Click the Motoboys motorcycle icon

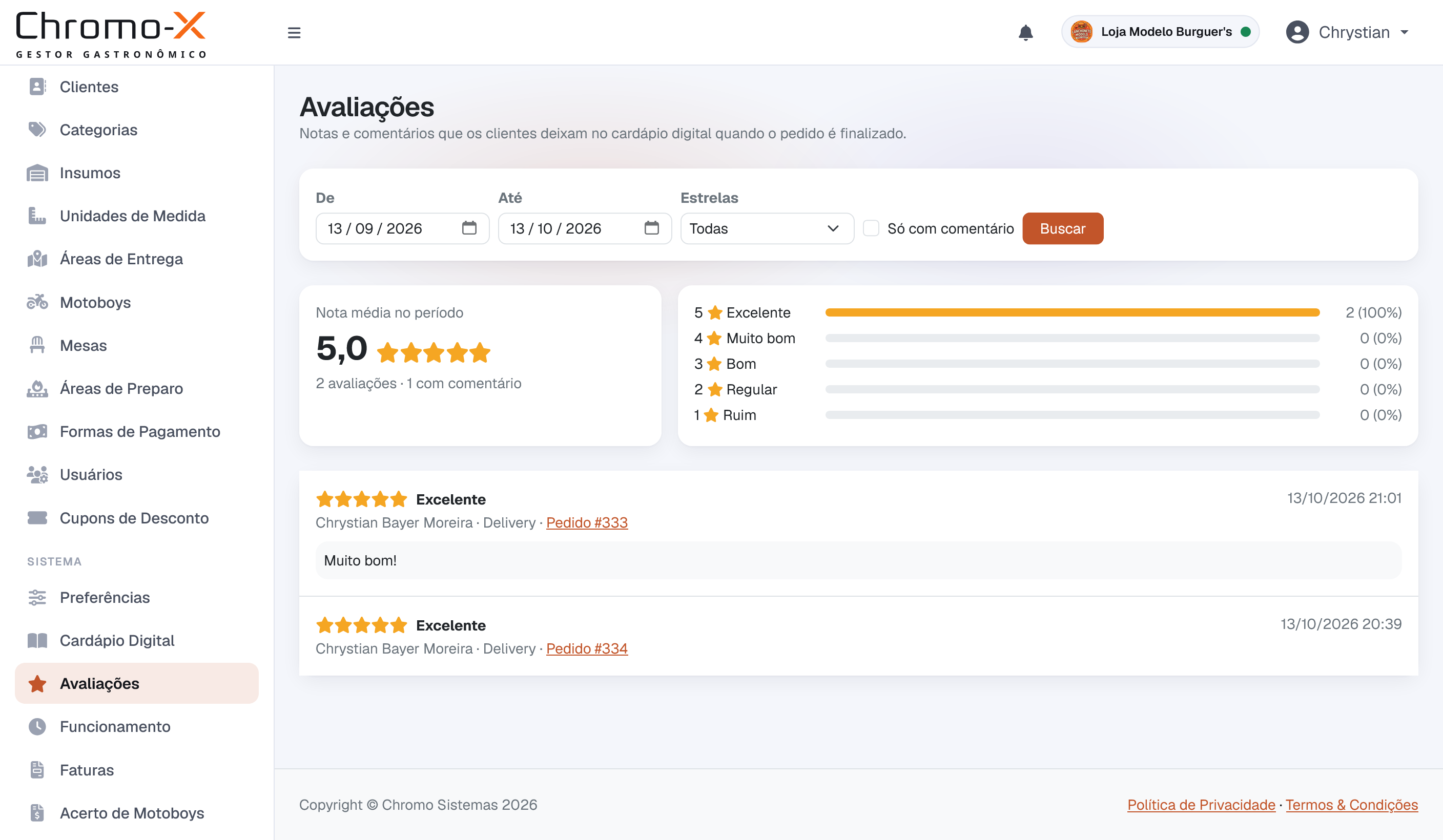tap(37, 302)
